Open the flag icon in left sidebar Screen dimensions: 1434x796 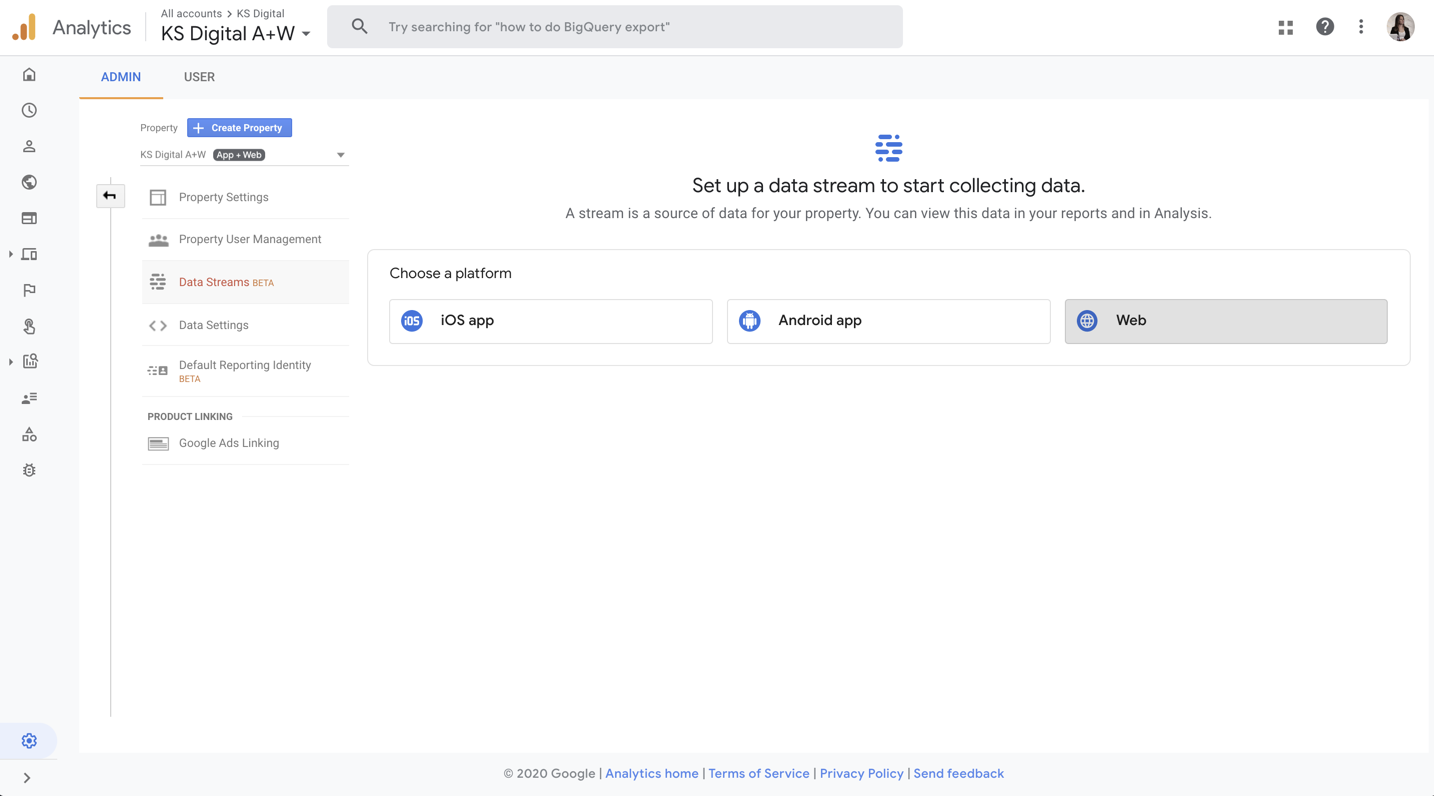(29, 290)
